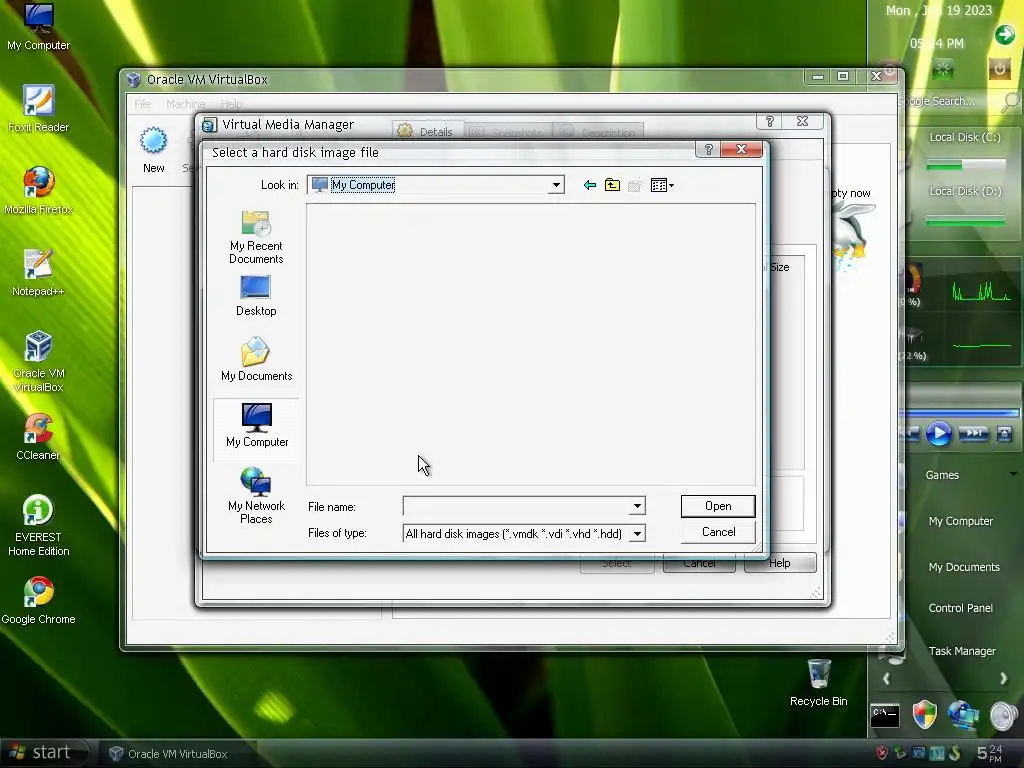Click the sidebar search magnifier icon

click(1010, 102)
